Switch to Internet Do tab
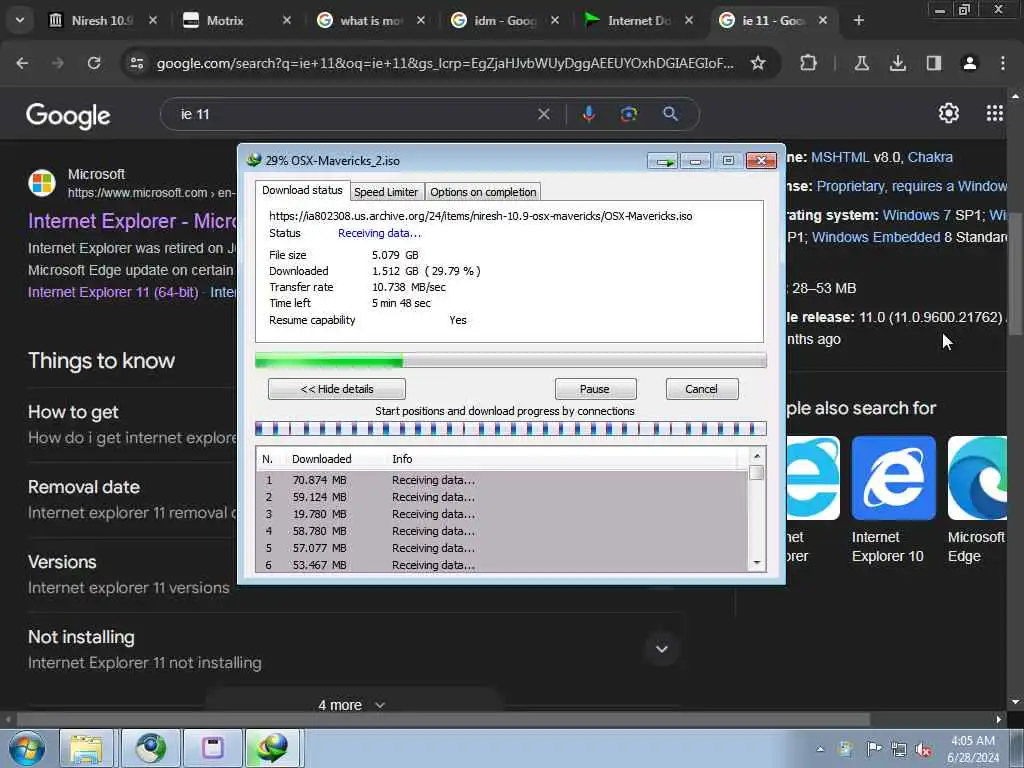The width and height of the screenshot is (1024, 768). [638, 21]
